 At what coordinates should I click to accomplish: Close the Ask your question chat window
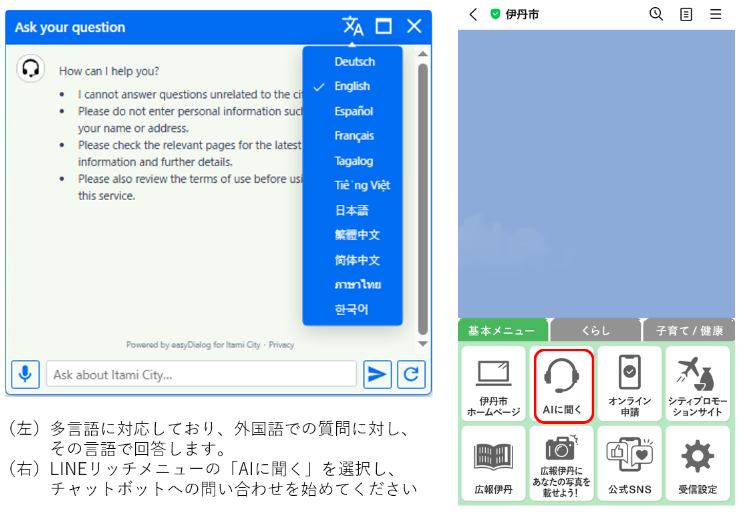pyautogui.click(x=414, y=26)
